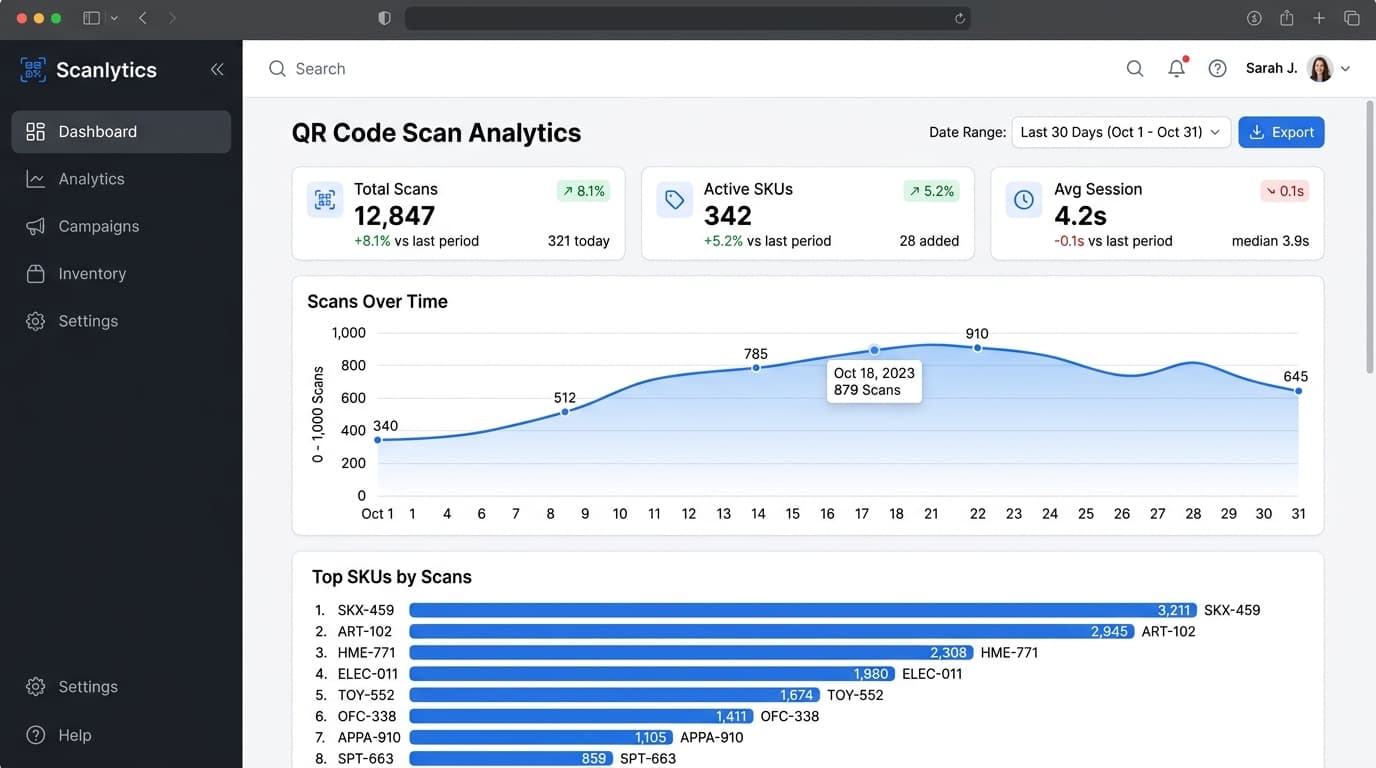Screen dimensions: 1376x768
Task: Click the 645 data point on chart
Action: (1298, 391)
